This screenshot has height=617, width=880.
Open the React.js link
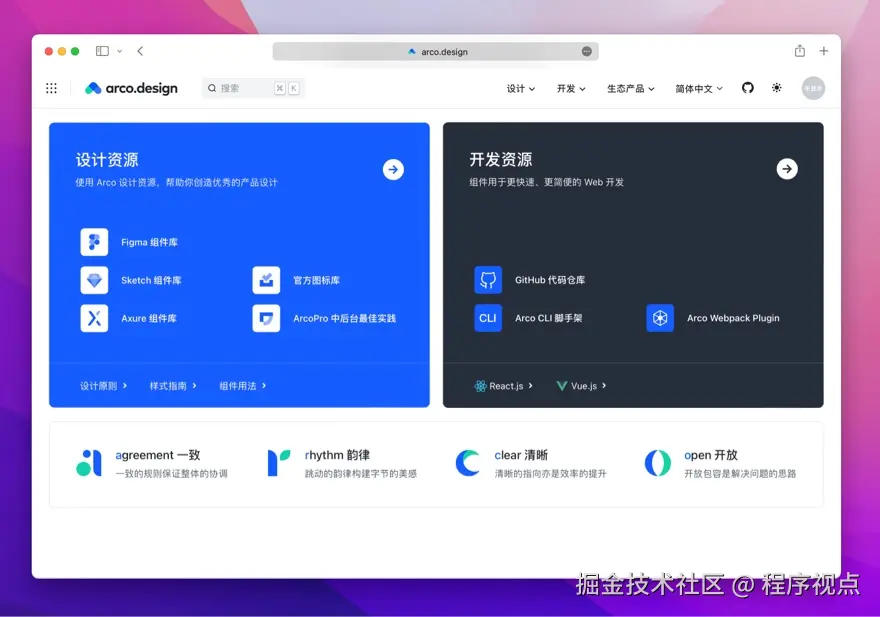(503, 386)
